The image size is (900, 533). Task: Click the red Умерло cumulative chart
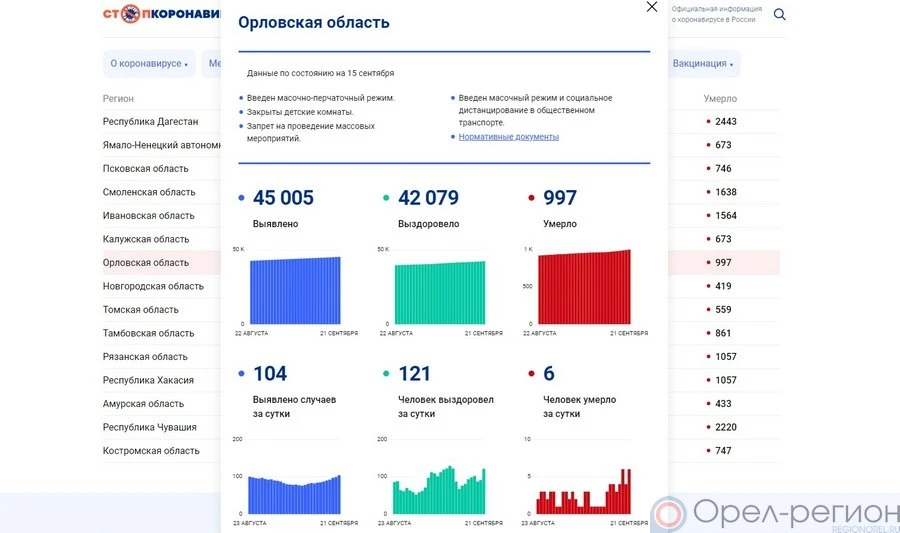pyautogui.click(x=584, y=288)
